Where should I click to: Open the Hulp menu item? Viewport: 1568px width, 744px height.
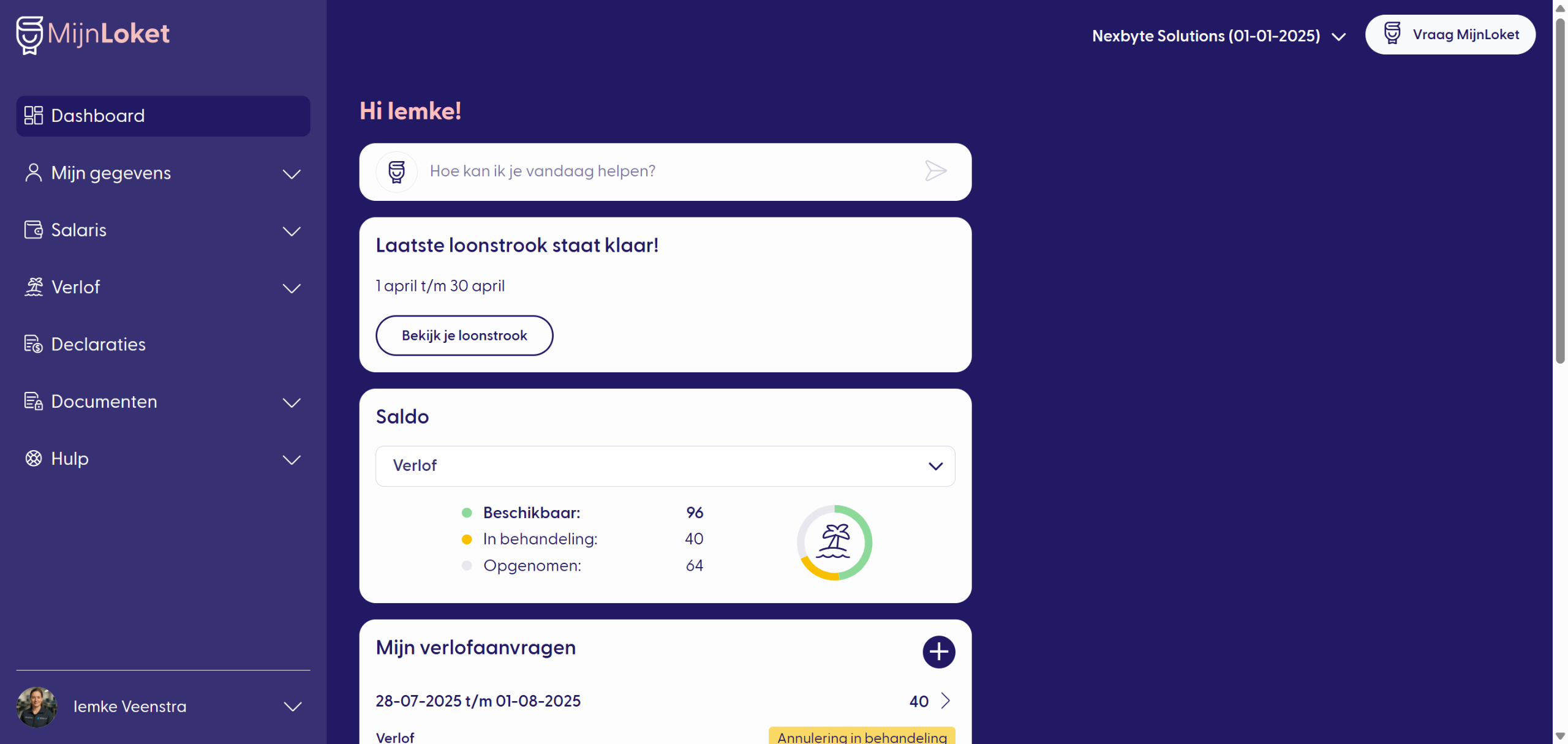(70, 459)
